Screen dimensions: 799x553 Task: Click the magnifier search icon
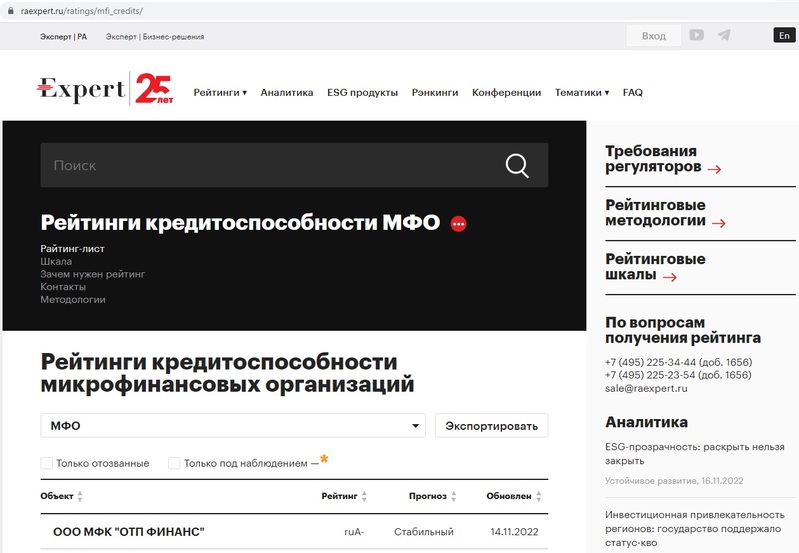[517, 166]
